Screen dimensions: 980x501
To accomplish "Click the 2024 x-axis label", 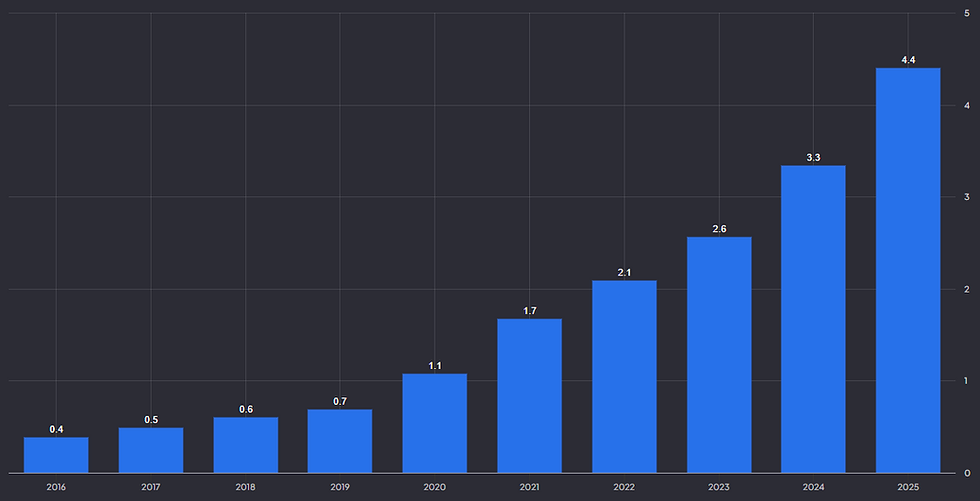I will 813,487.
